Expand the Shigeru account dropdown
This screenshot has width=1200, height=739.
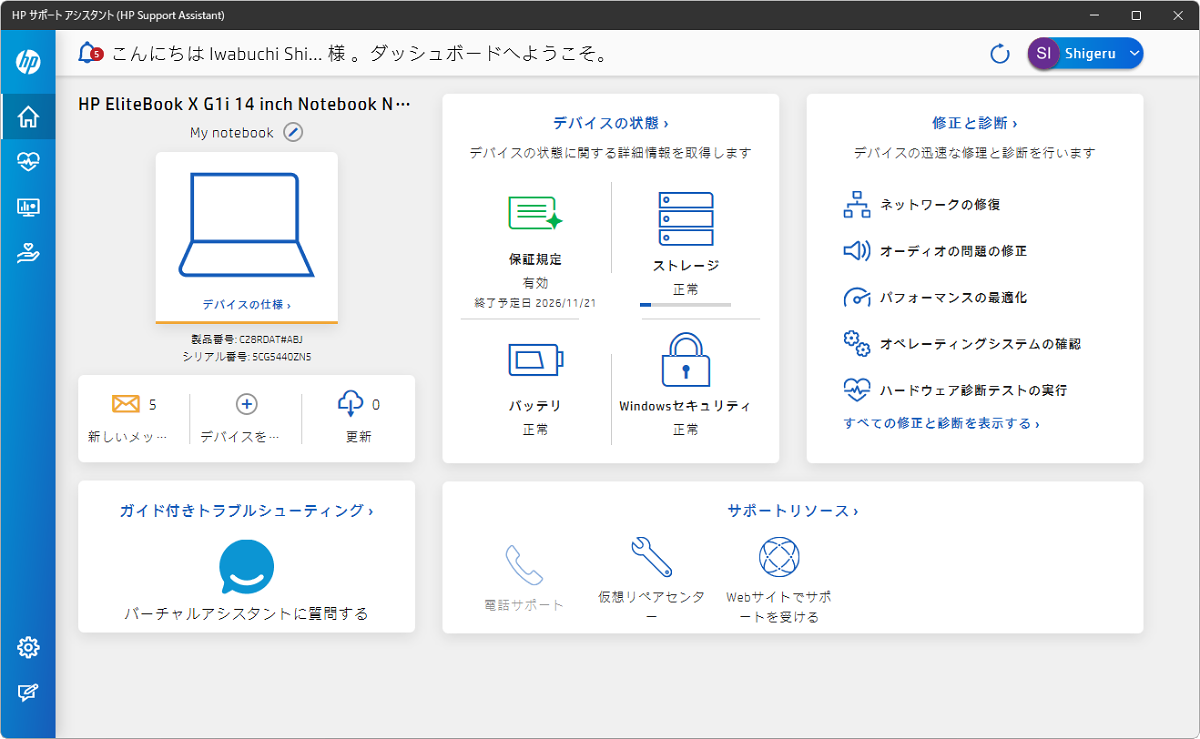tap(1134, 54)
